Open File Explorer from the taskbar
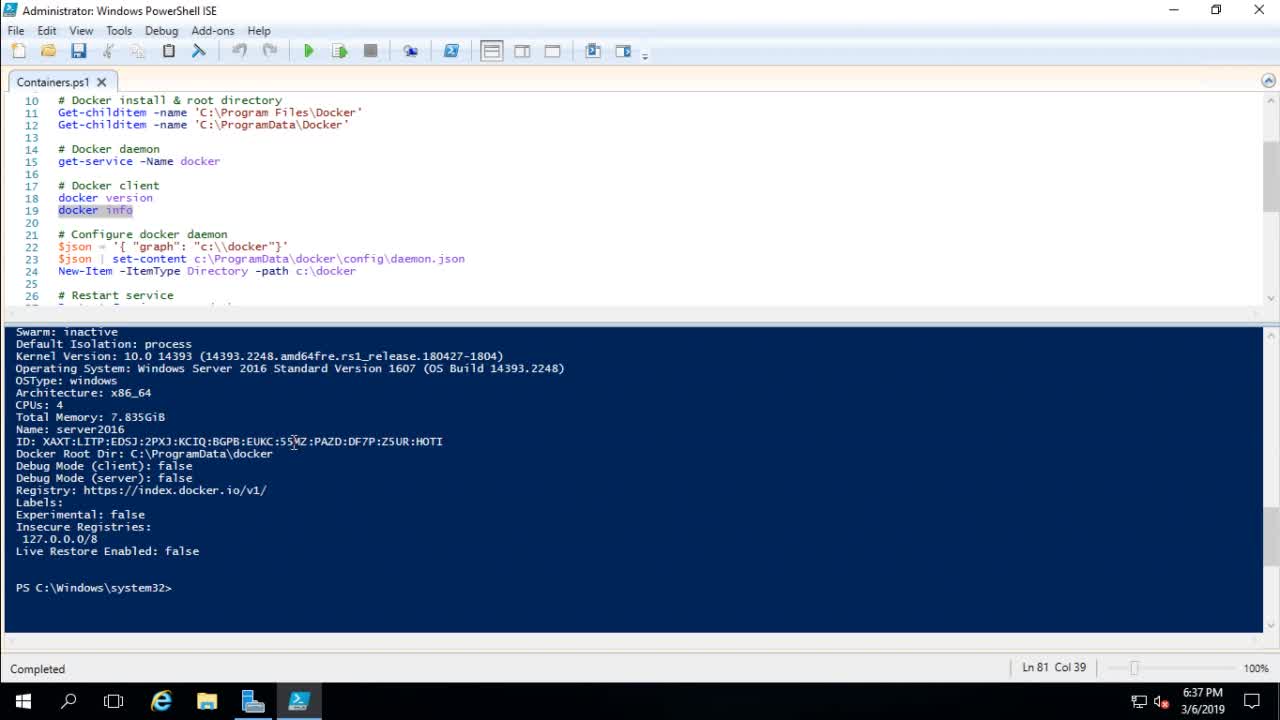The width and height of the screenshot is (1280, 720). point(207,701)
